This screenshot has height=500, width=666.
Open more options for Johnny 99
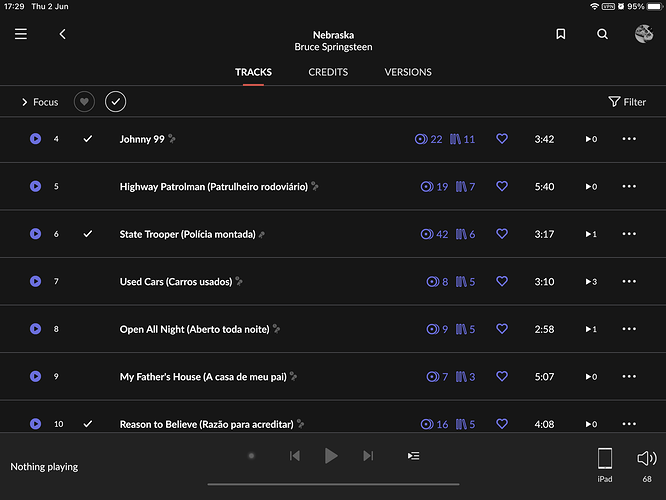coord(629,139)
